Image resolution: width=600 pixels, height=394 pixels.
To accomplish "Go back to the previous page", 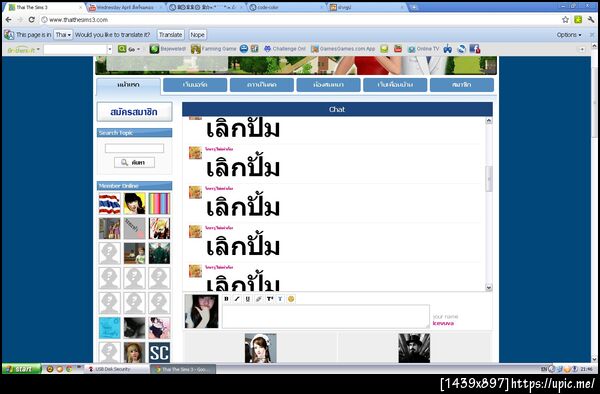I will pos(8,20).
